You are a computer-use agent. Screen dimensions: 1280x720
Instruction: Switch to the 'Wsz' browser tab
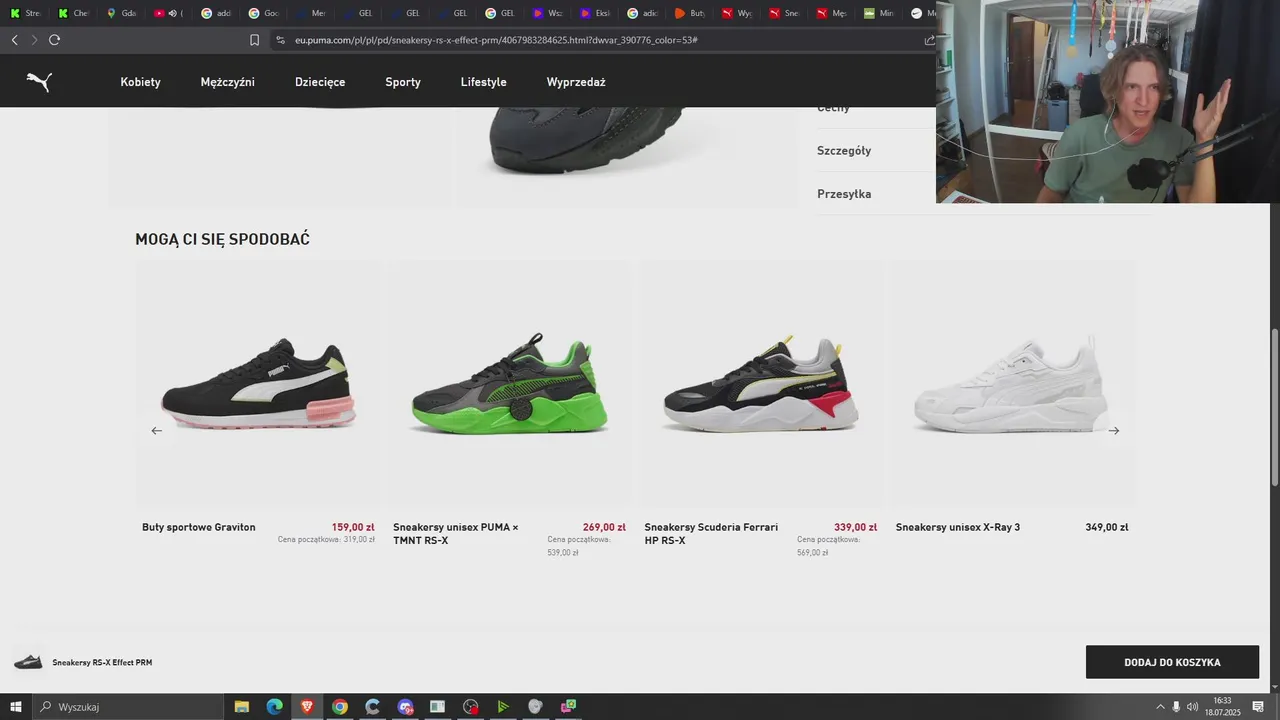click(x=547, y=13)
